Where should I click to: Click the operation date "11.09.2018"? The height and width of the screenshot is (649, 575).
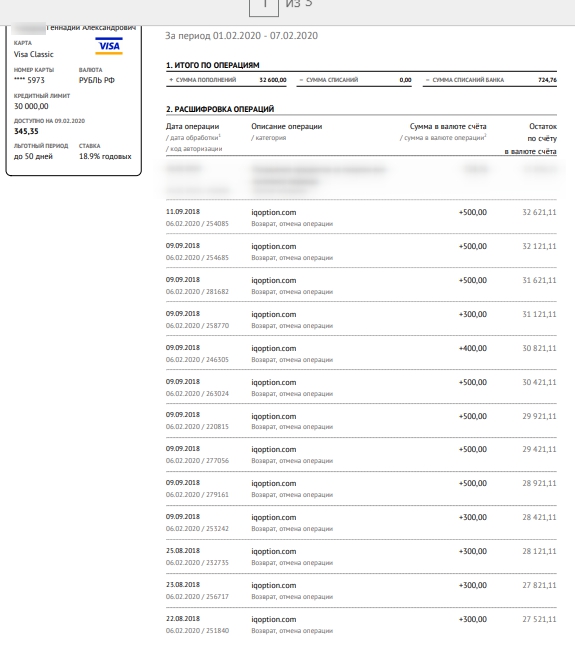point(183,212)
